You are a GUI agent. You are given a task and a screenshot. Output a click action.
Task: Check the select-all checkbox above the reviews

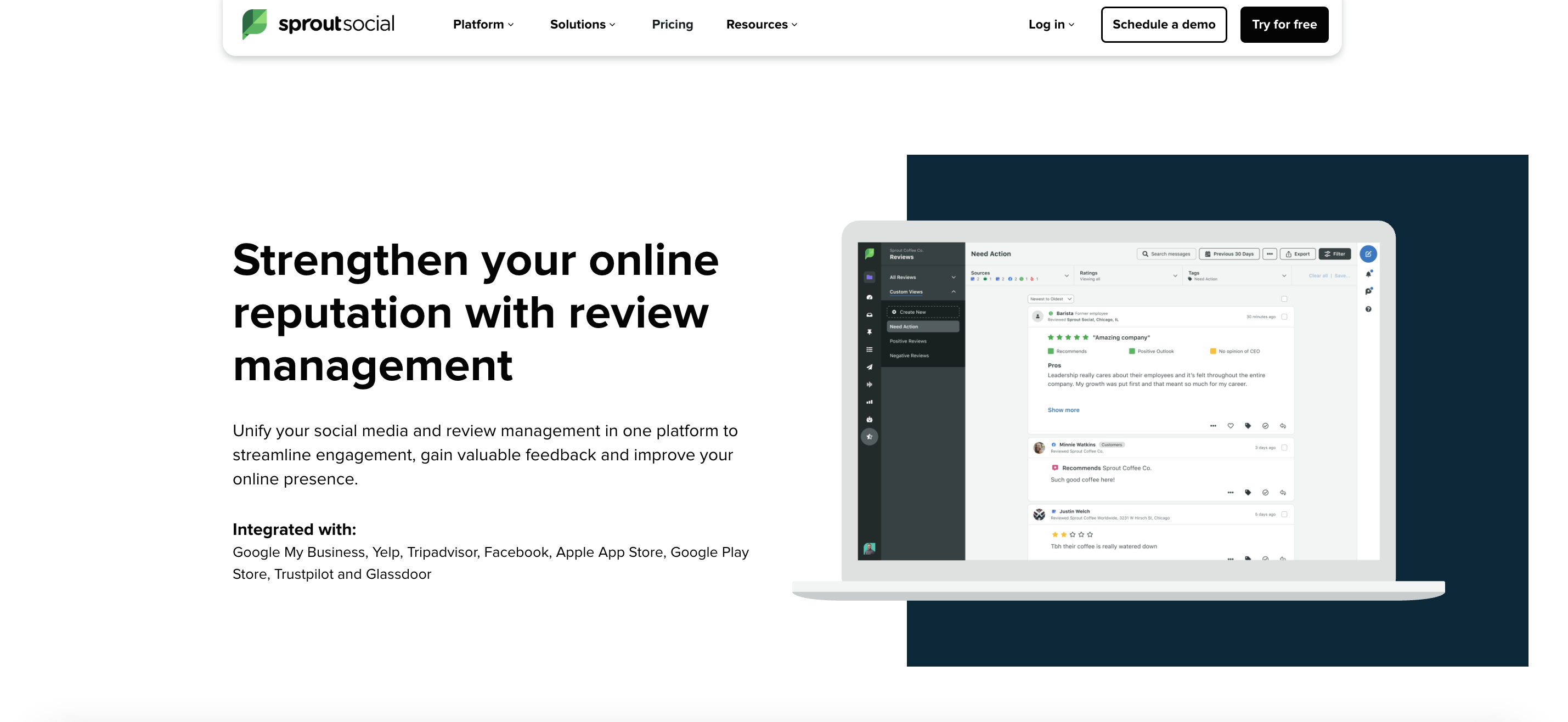[x=1285, y=299]
